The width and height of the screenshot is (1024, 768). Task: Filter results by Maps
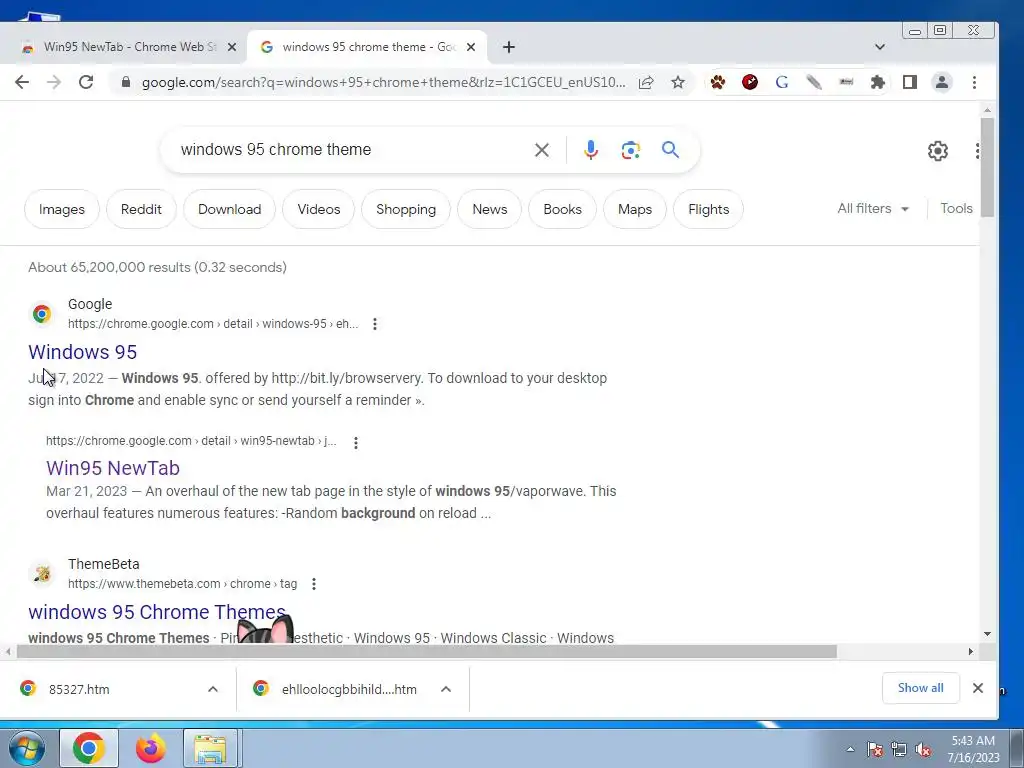click(x=635, y=209)
